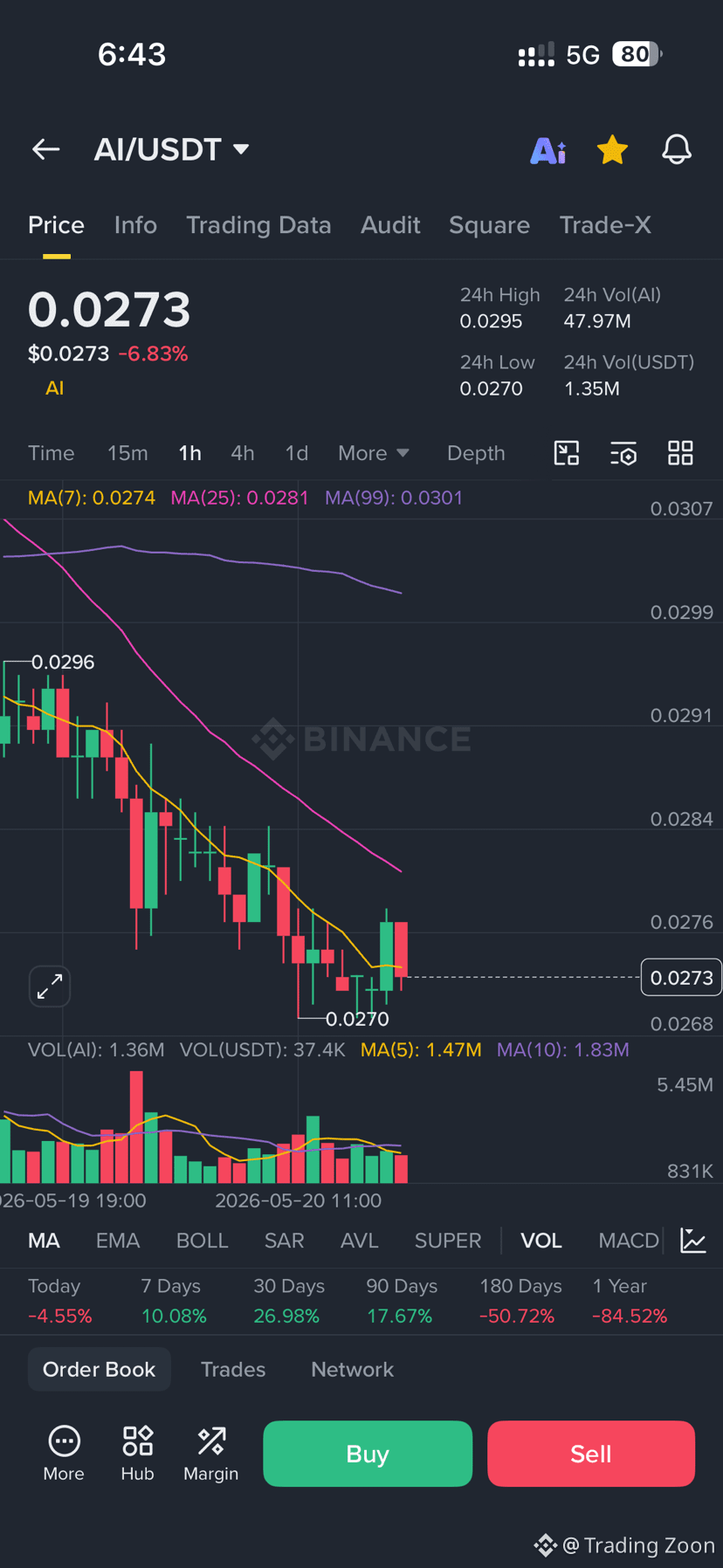
Task: Tap the 180 Days -50.72% performance
Action: pos(520,1301)
